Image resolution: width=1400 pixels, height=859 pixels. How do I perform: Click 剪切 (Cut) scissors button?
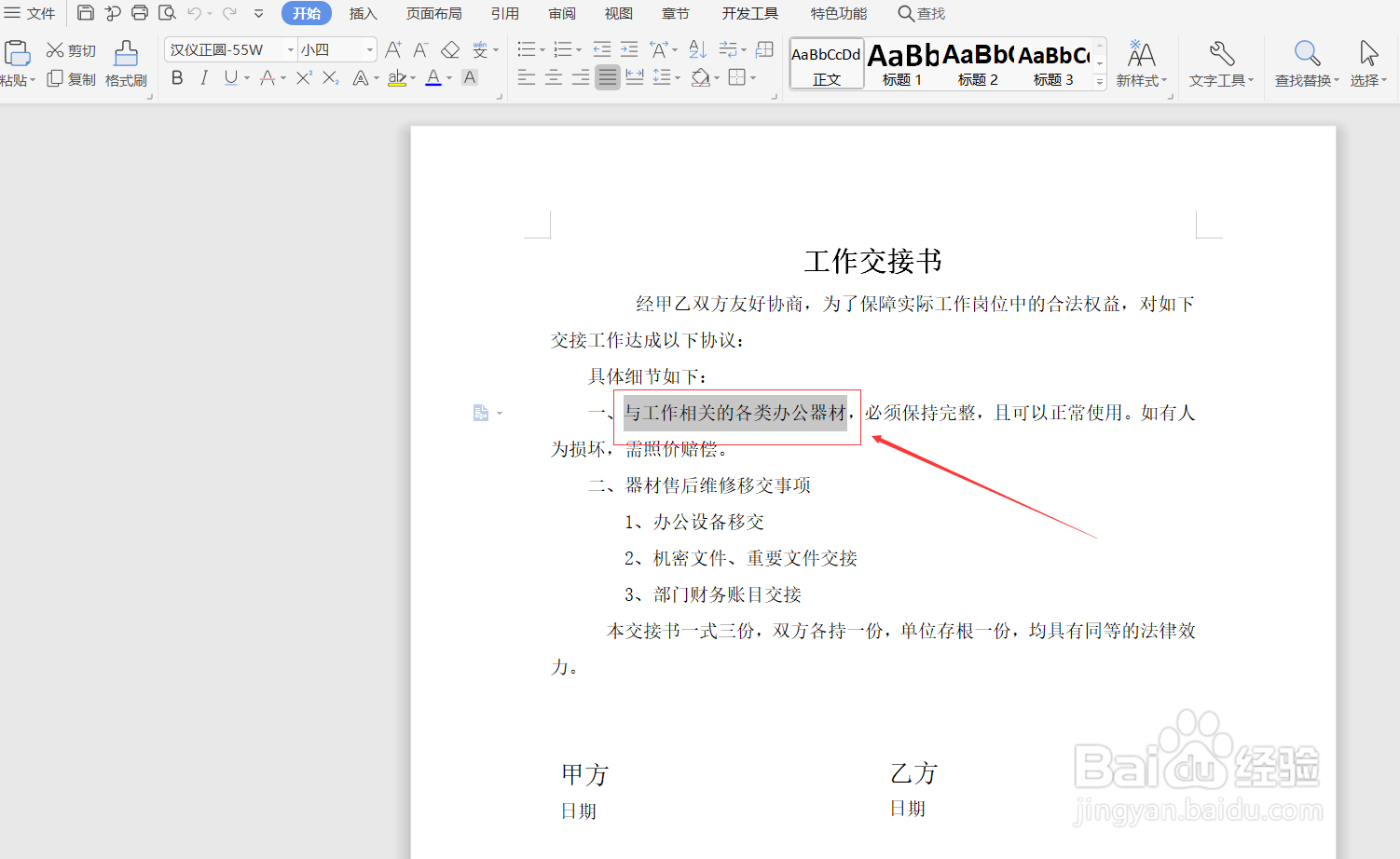[71, 50]
